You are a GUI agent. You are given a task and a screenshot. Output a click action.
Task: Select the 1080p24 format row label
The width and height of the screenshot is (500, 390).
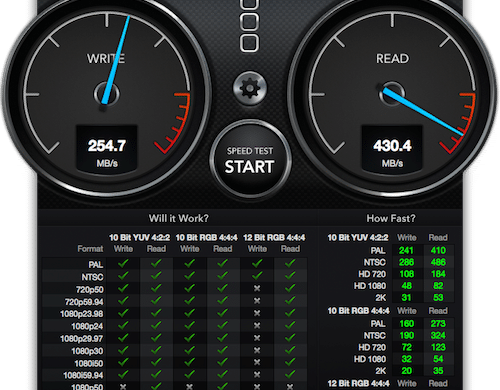pyautogui.click(x=87, y=326)
